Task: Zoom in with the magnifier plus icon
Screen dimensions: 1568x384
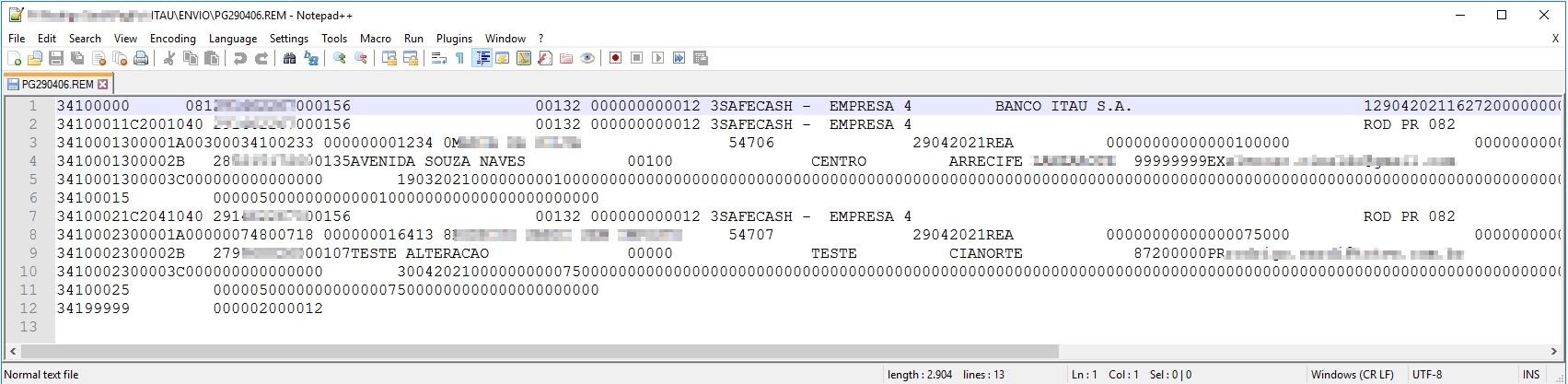Action: 340,58
